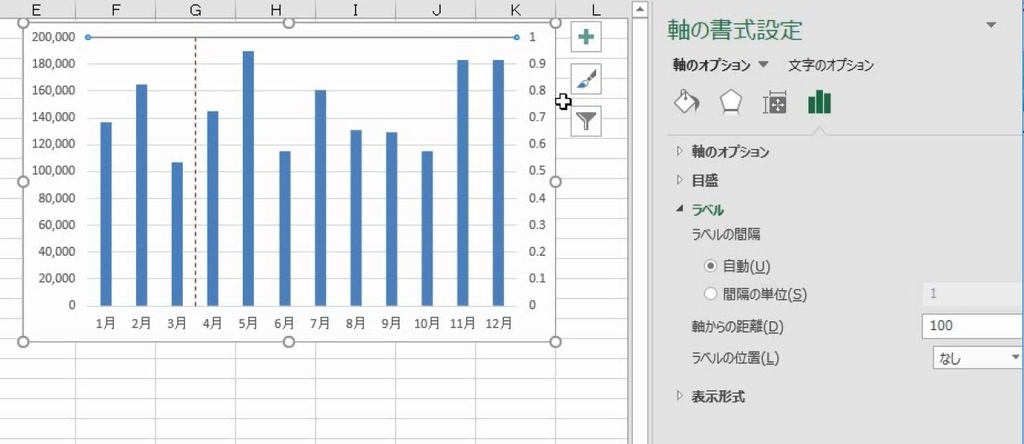Click the ラベルの間隔 label text
The image size is (1024, 444).
tap(726, 234)
